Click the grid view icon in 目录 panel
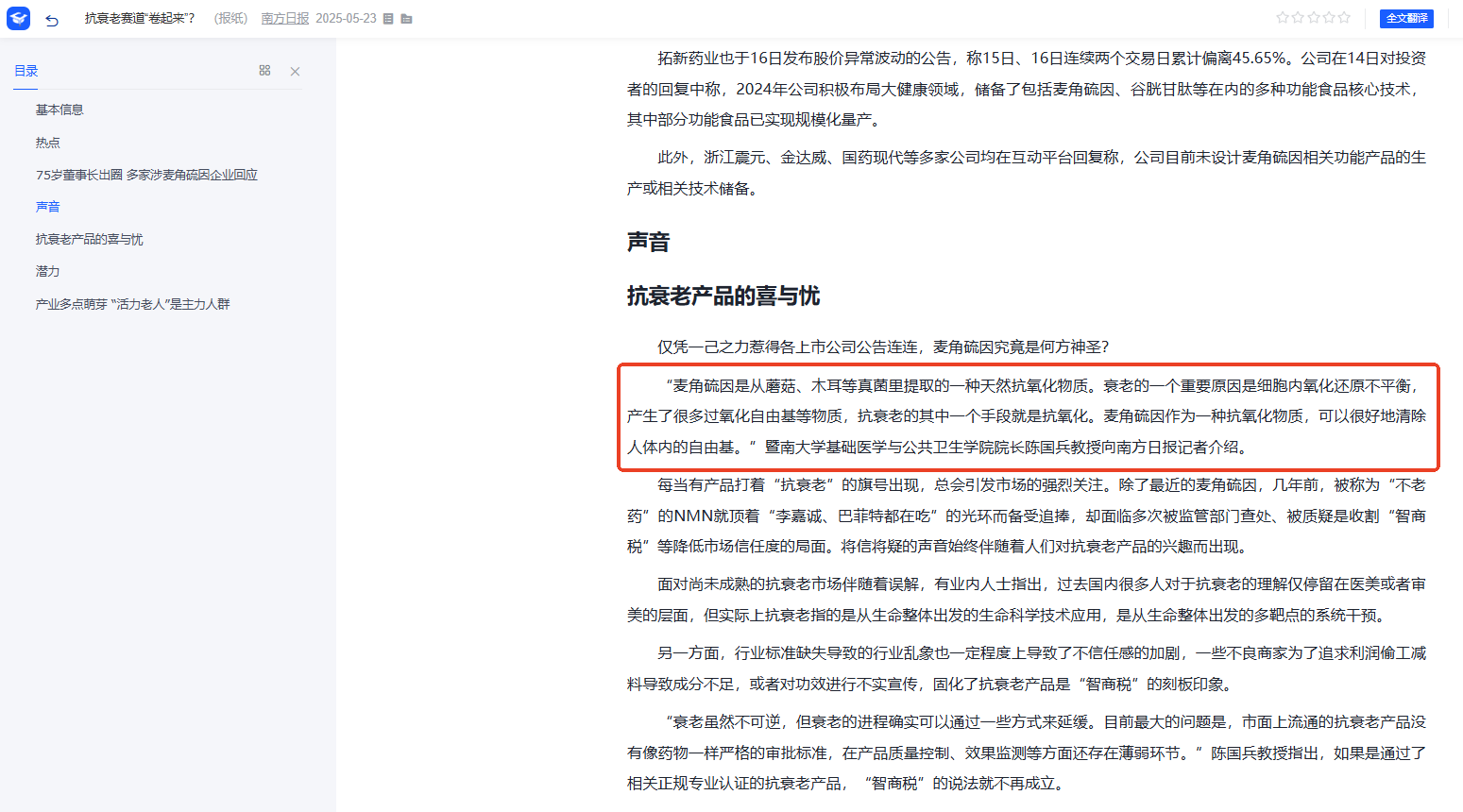The image size is (1463, 812). pos(264,71)
